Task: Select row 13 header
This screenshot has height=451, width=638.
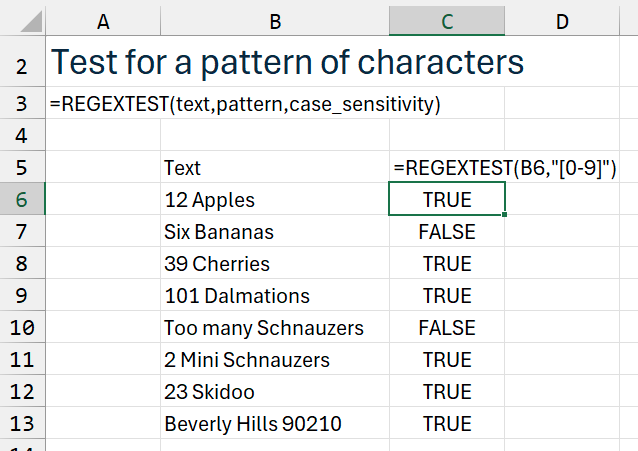Action: (23, 424)
